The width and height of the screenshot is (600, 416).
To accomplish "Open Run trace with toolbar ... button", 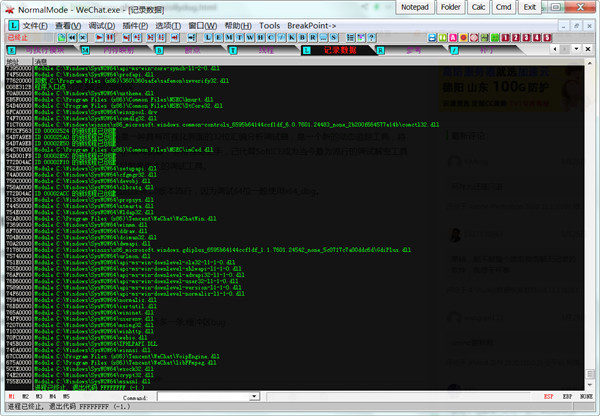I will [x=323, y=38].
